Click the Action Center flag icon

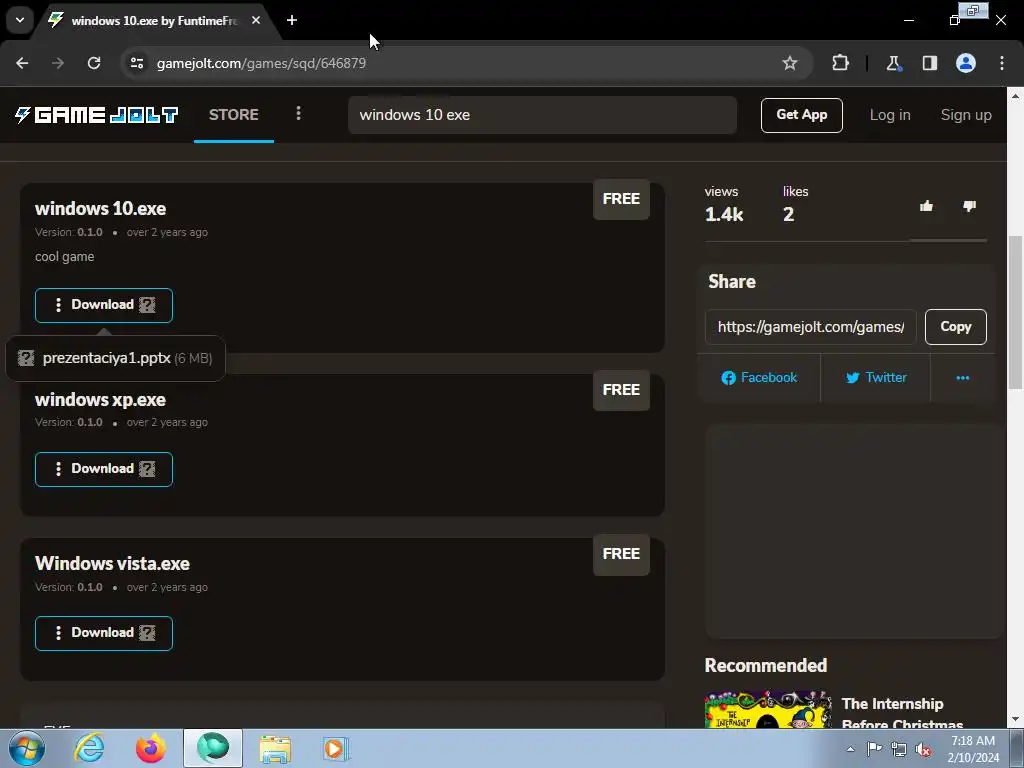click(874, 749)
